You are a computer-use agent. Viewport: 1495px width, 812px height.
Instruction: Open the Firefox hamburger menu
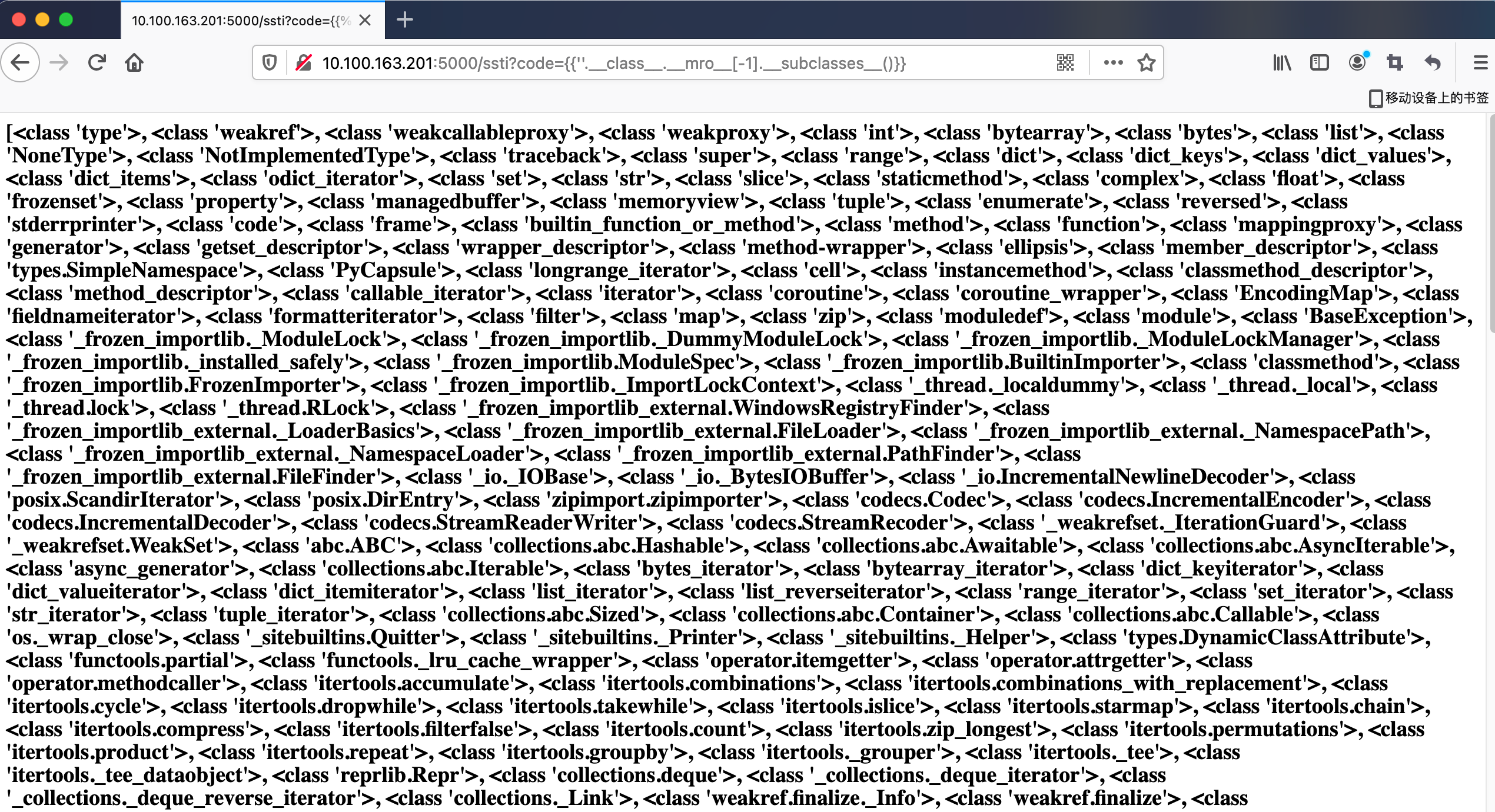pos(1480,62)
